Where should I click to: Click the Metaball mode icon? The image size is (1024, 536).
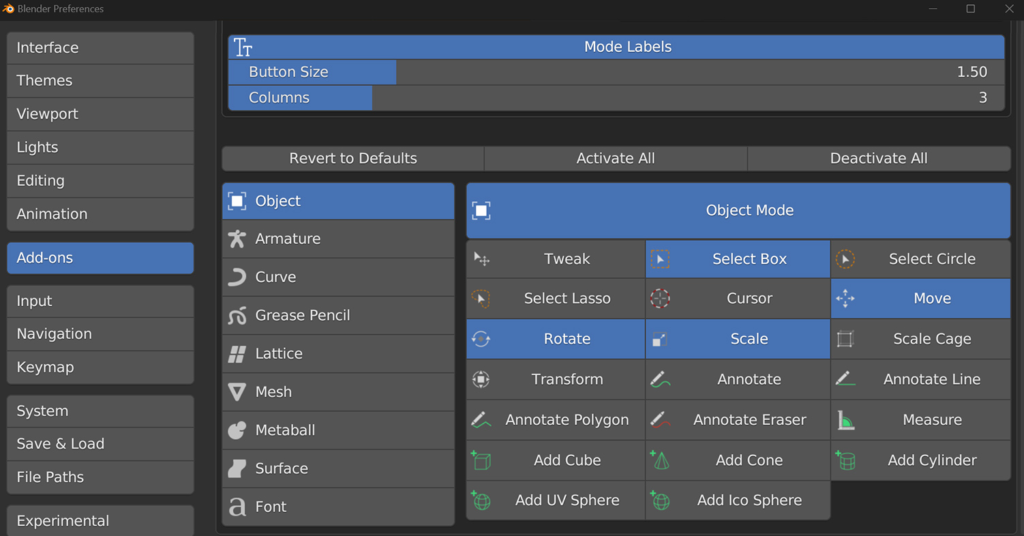237,430
